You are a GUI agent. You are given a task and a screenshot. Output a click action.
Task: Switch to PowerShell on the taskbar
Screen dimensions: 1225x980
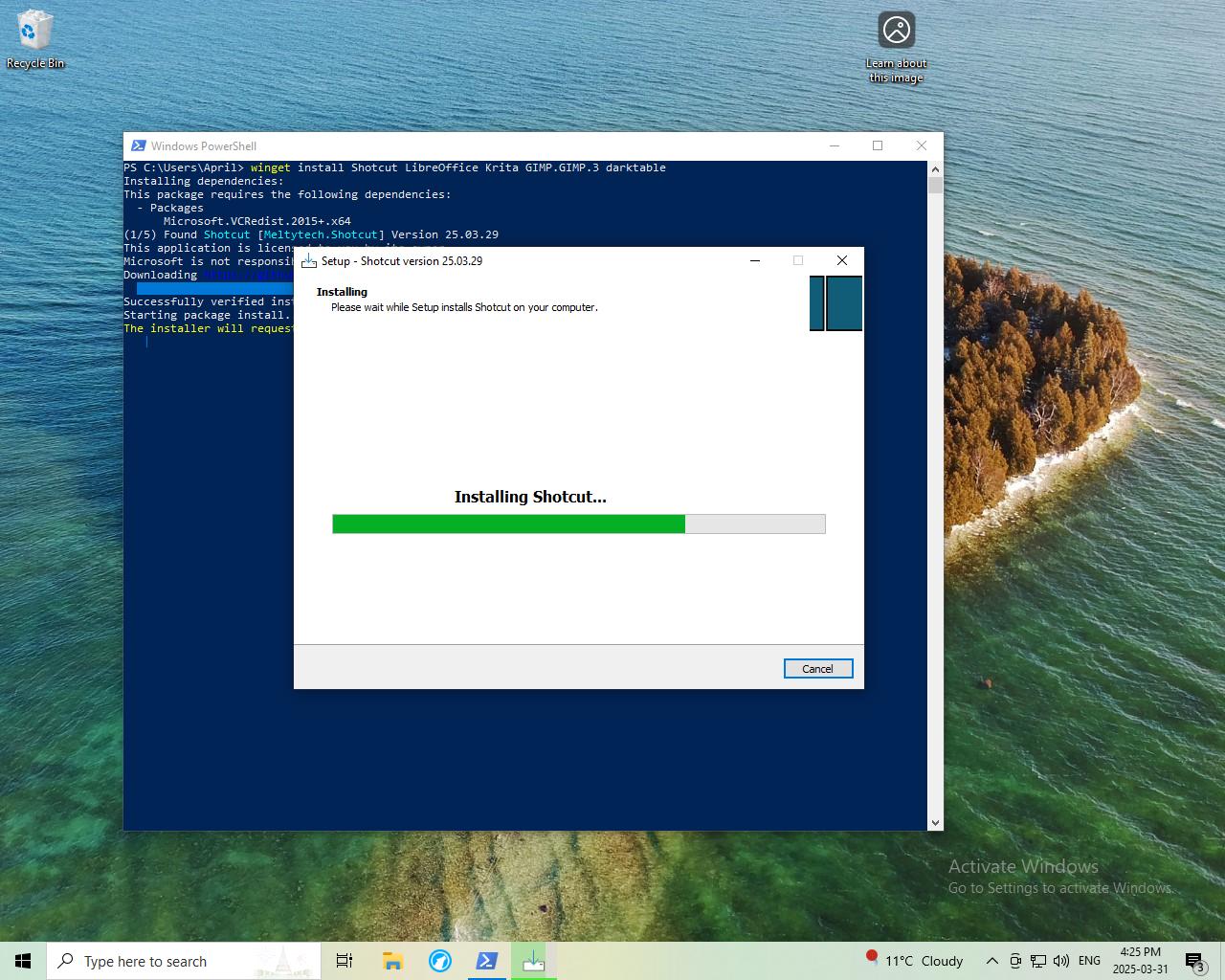(487, 961)
